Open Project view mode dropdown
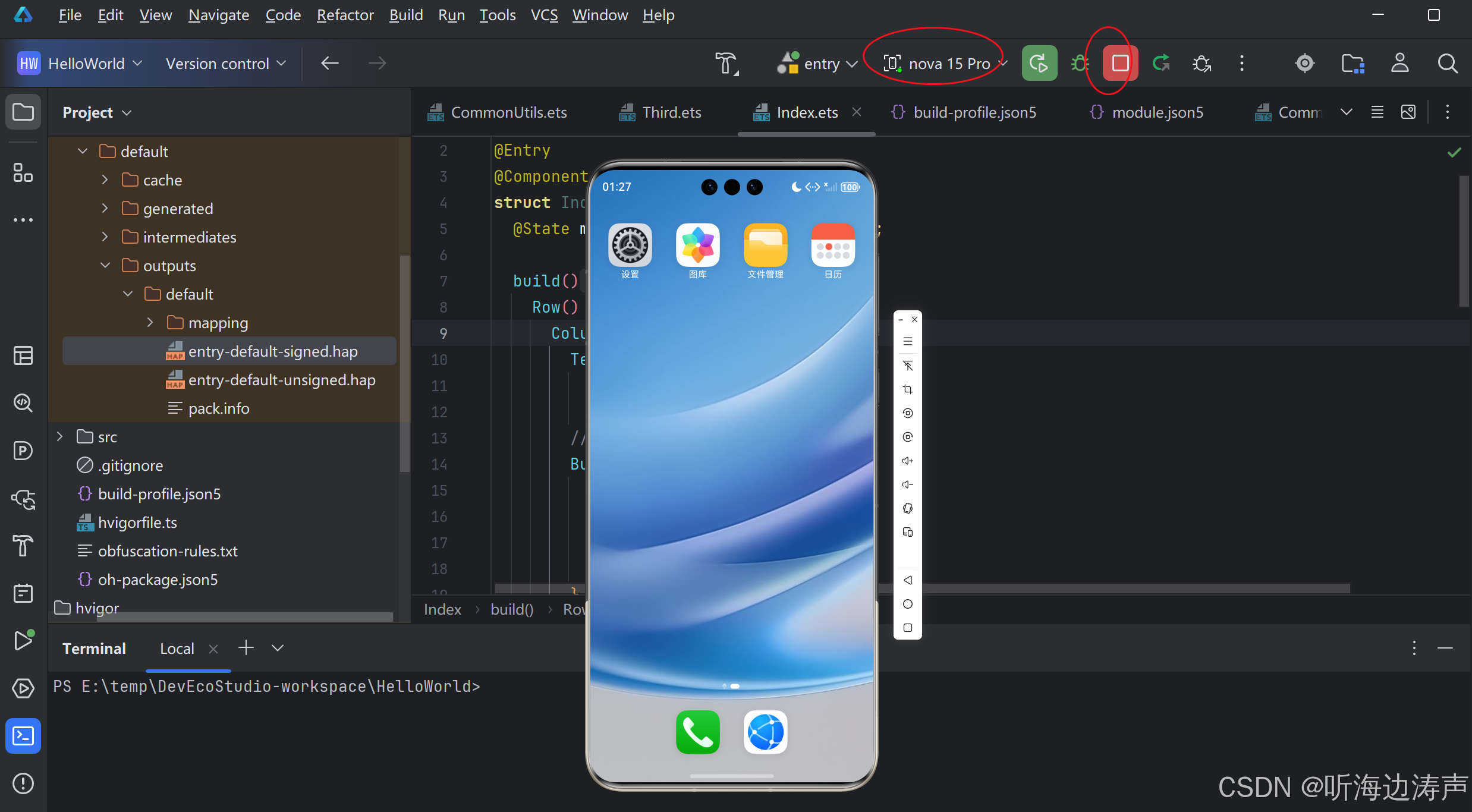 (x=97, y=112)
